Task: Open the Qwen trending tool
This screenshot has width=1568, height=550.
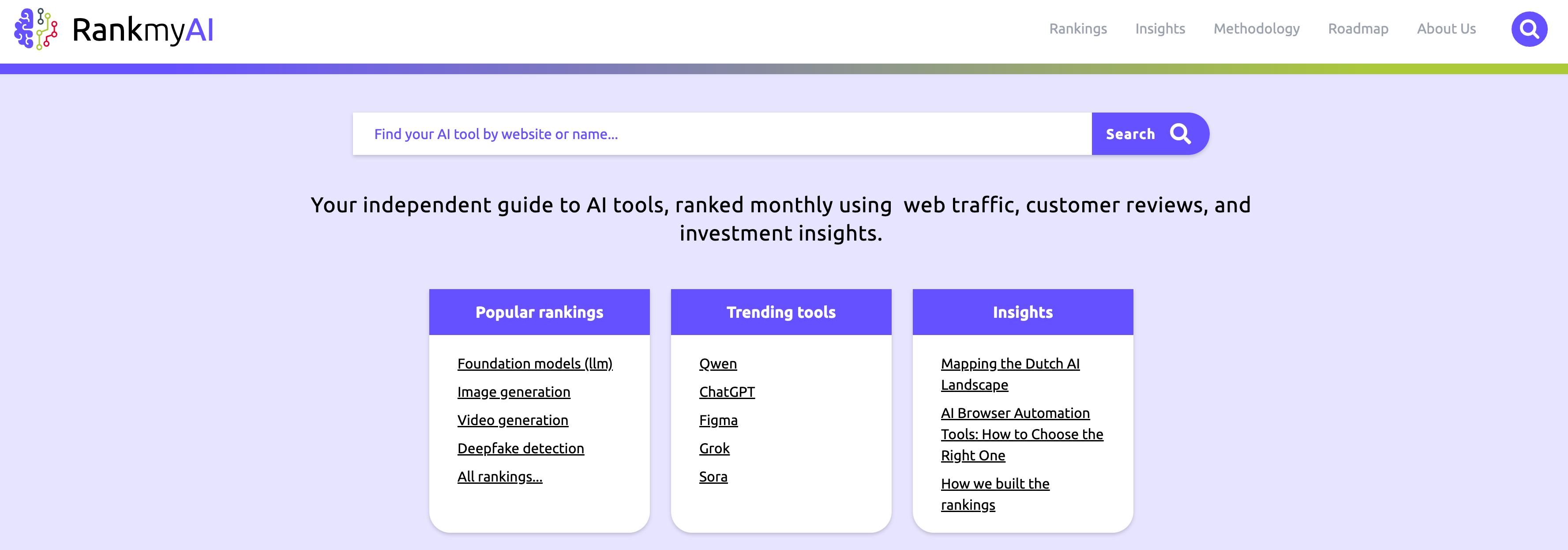Action: (718, 364)
